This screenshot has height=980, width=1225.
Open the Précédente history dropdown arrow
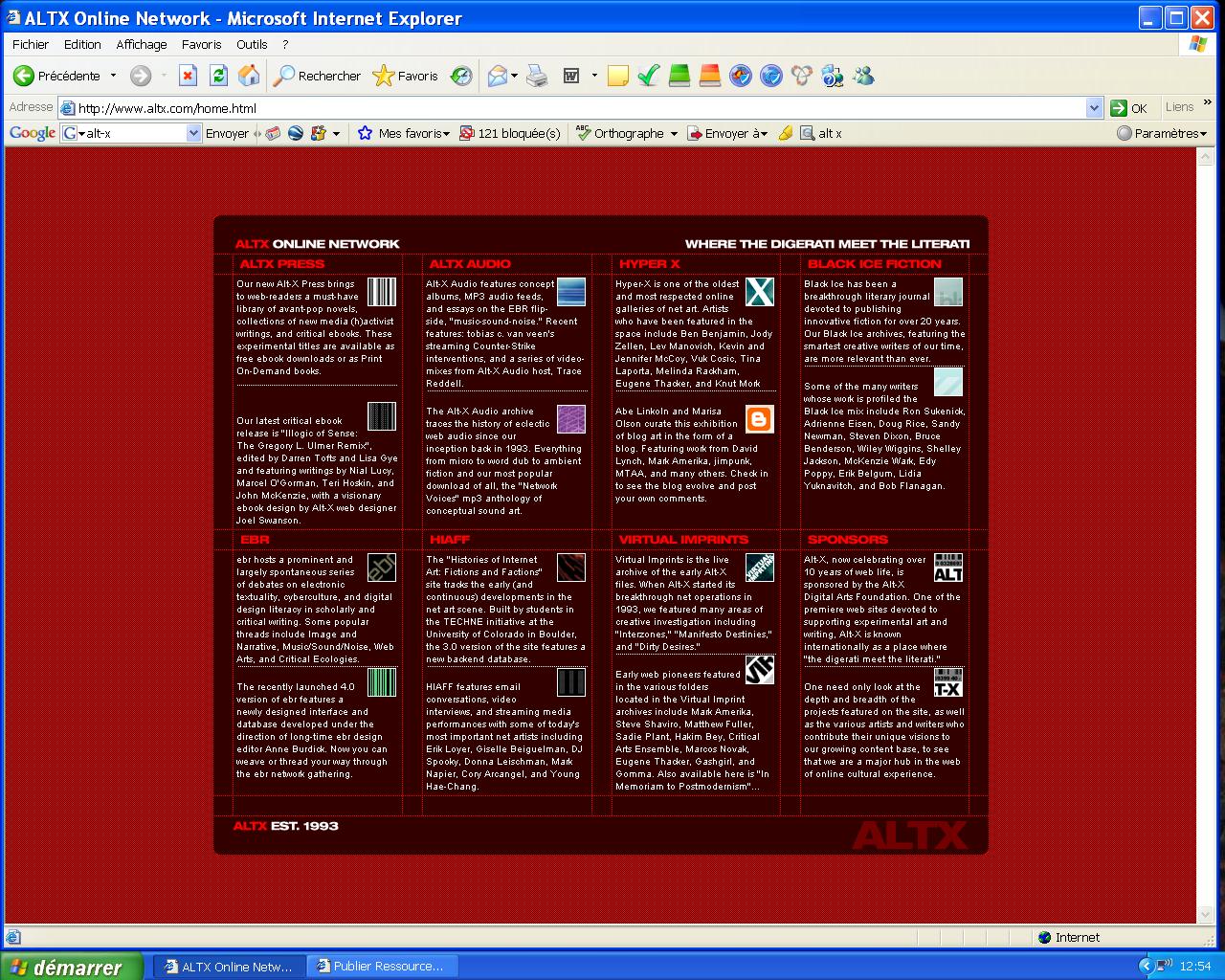[x=113, y=76]
